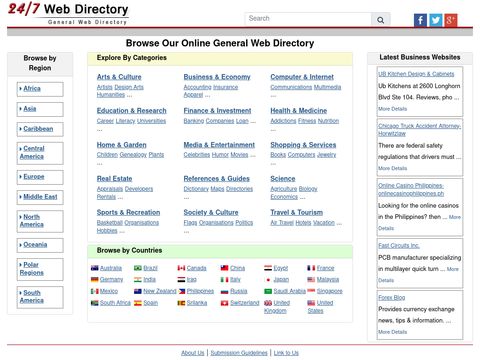
Task: Open the Google Plus social icon
Action: point(451,20)
